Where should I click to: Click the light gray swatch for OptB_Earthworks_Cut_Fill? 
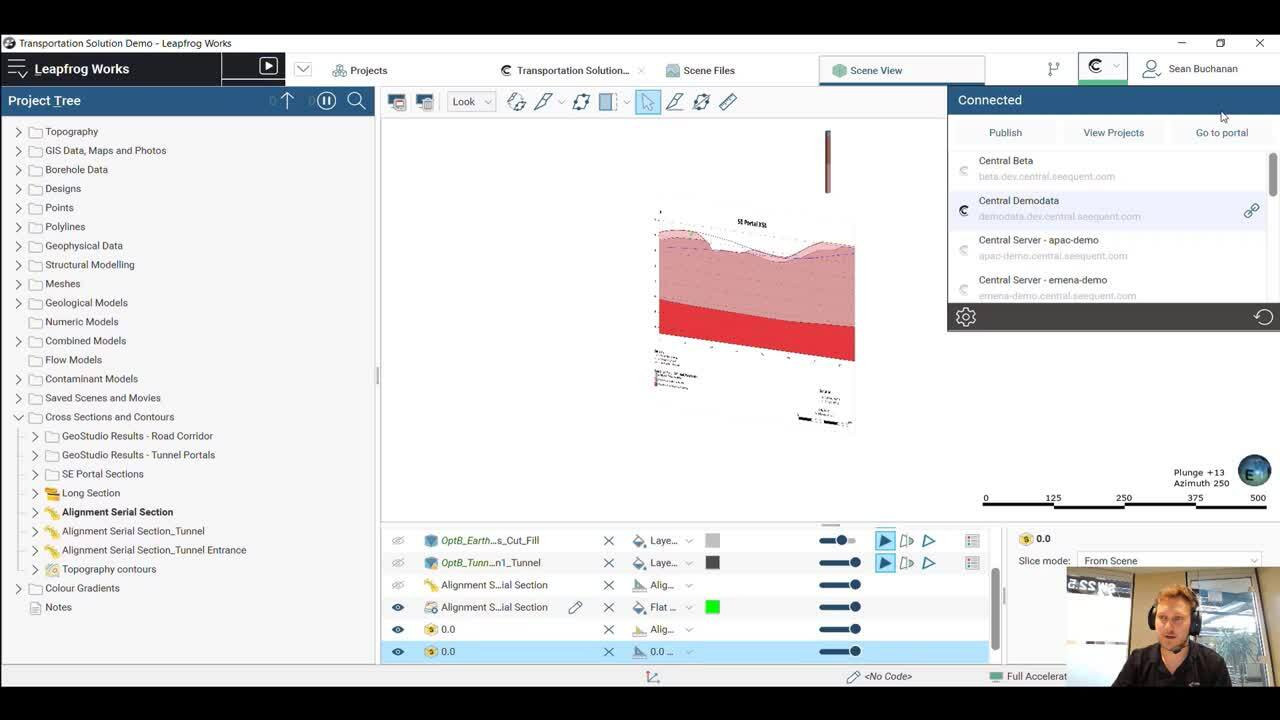pyautogui.click(x=712, y=541)
